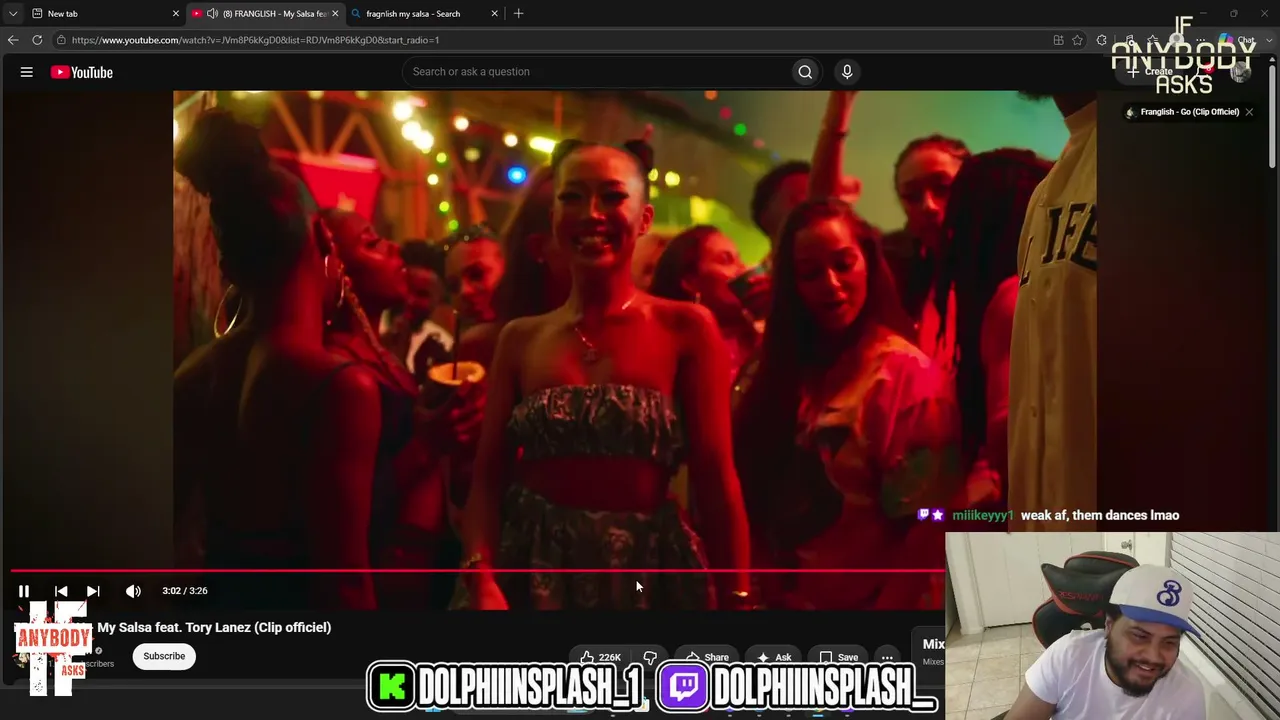Click the youtube.com address bar URL
Image resolution: width=1280 pixels, height=720 pixels.
[255, 40]
